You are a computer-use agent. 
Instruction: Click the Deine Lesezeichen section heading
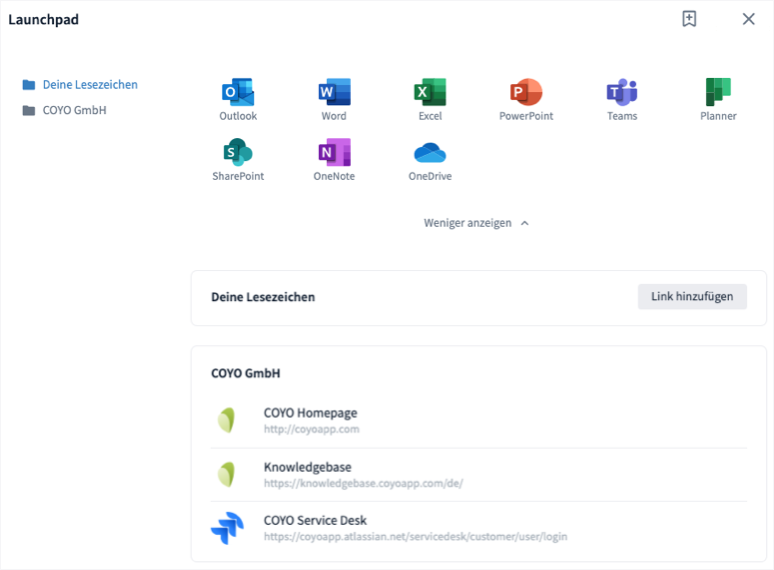(263, 297)
